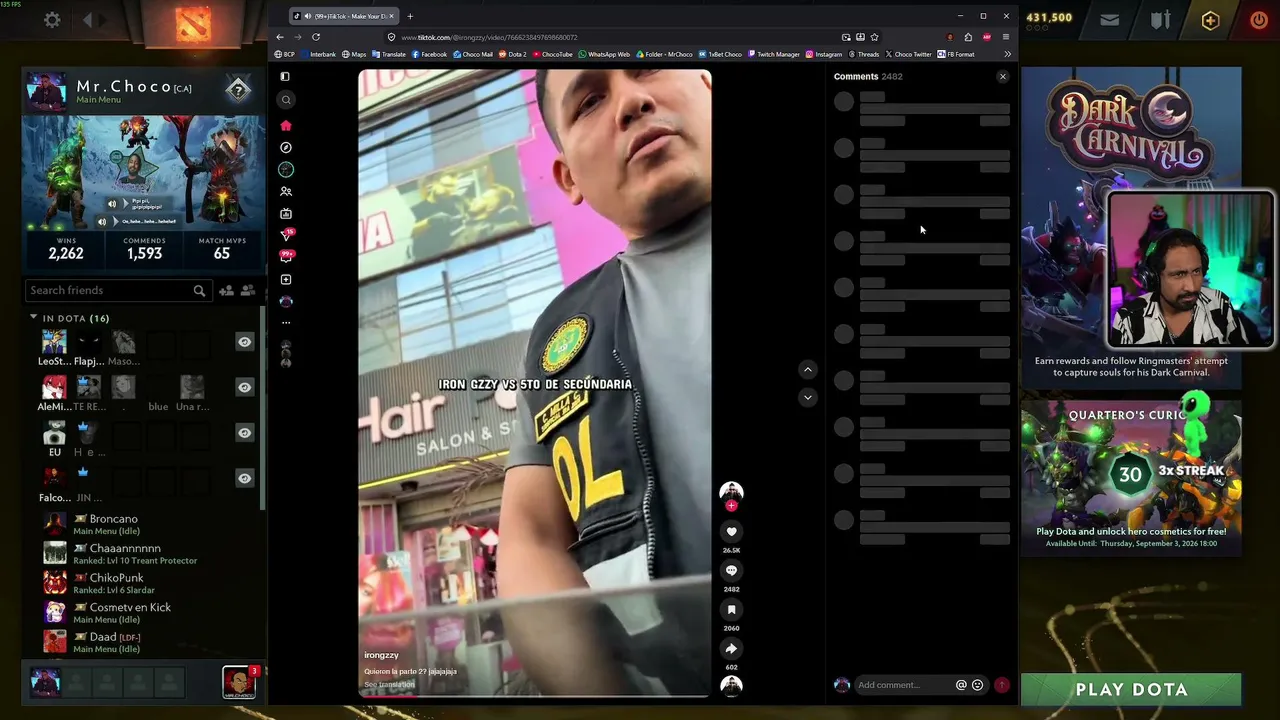Open TikTok Friends icon
The image size is (1280, 720).
point(286,191)
